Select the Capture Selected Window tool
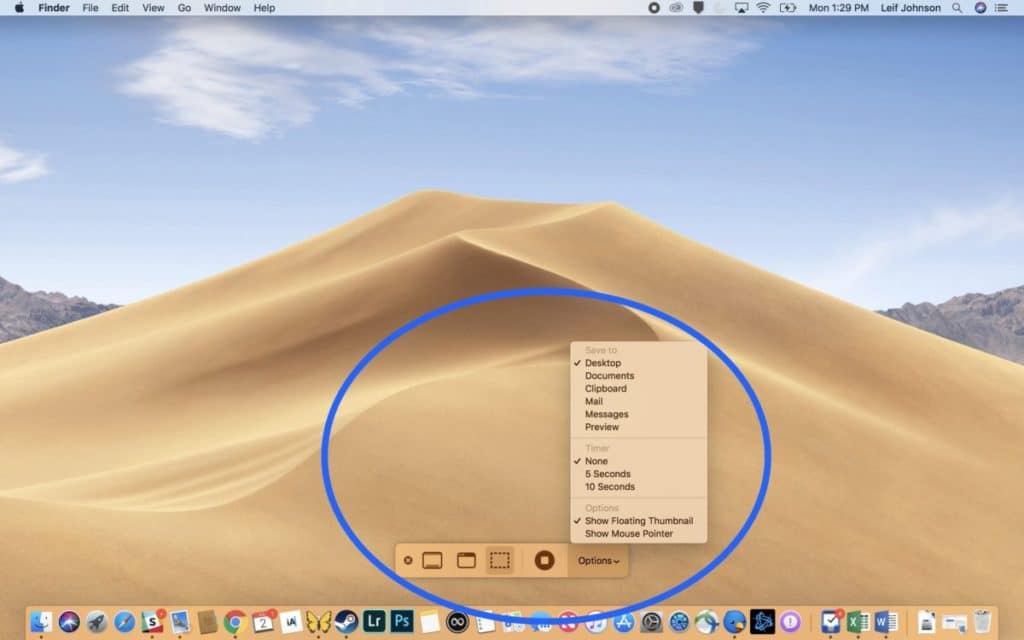This screenshot has width=1024, height=640. [465, 561]
